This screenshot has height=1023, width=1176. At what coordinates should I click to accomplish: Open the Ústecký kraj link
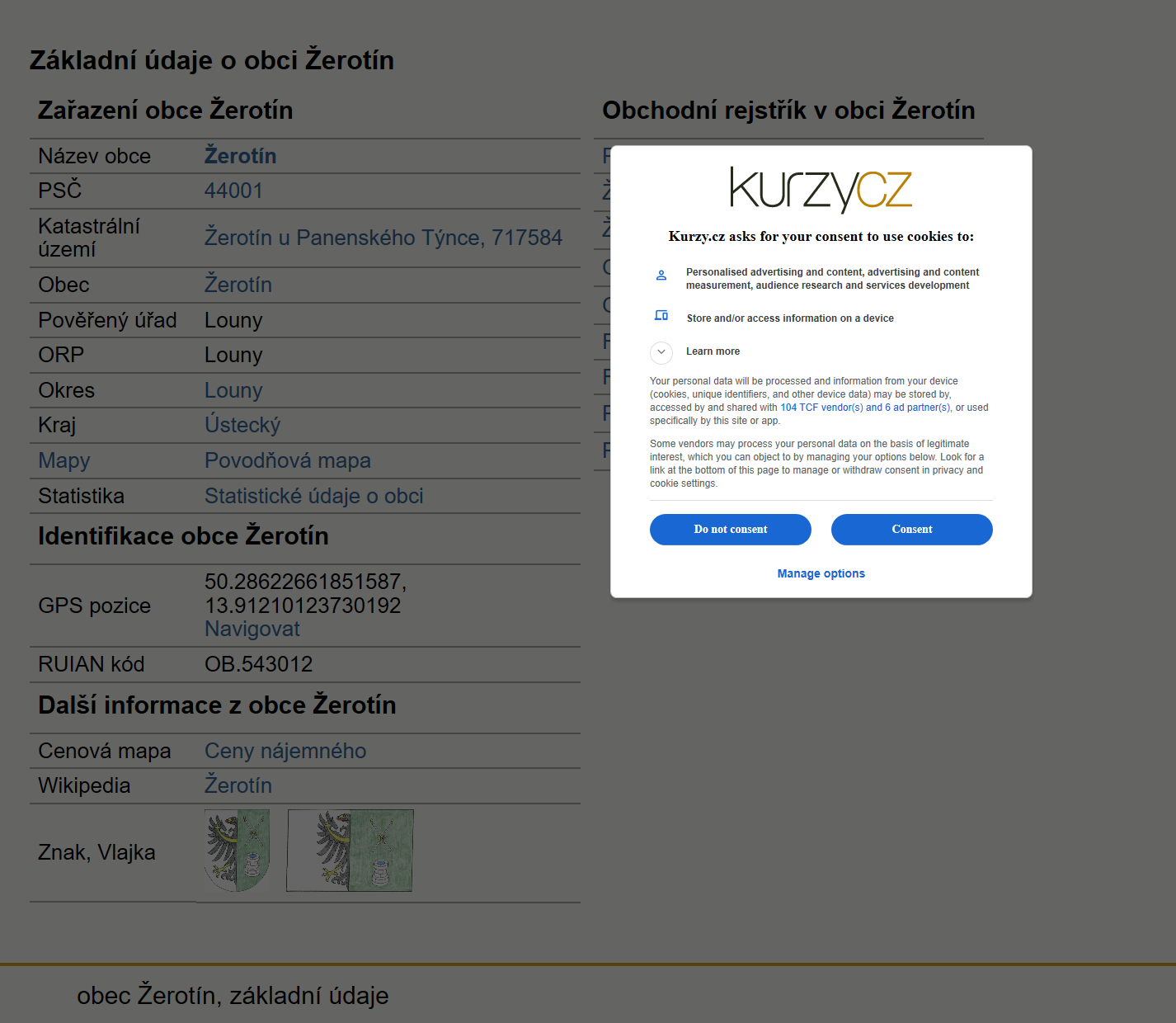tap(242, 425)
